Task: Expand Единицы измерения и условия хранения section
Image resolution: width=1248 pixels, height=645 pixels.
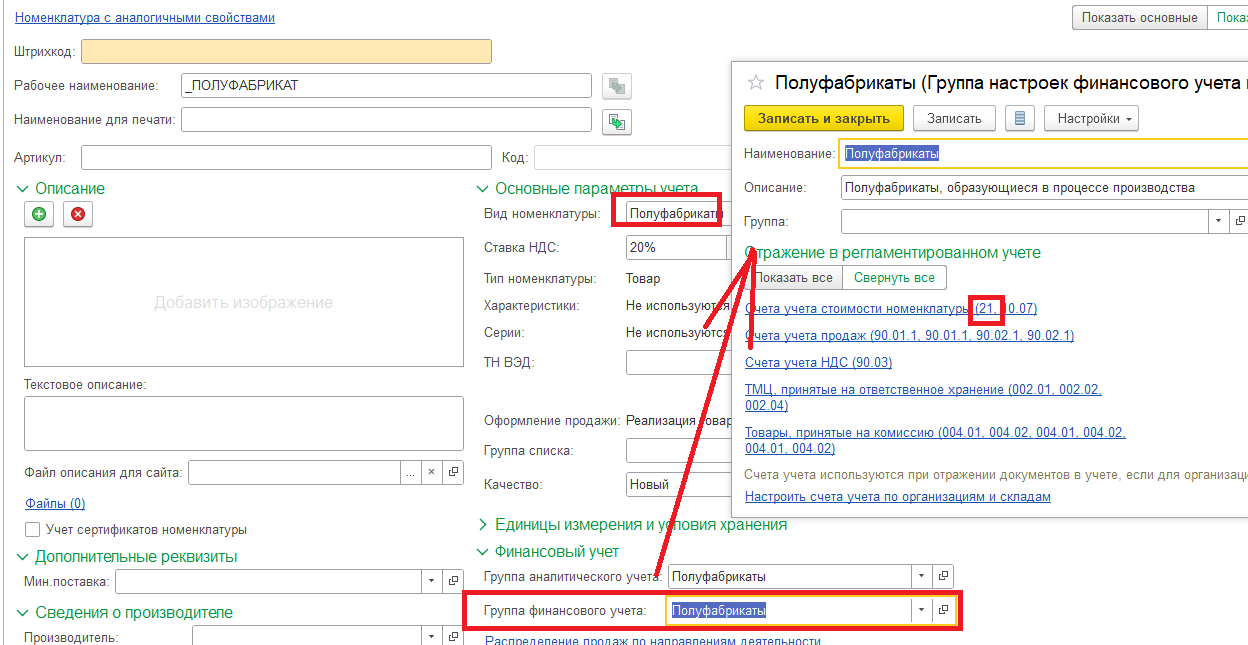Action: [x=484, y=524]
